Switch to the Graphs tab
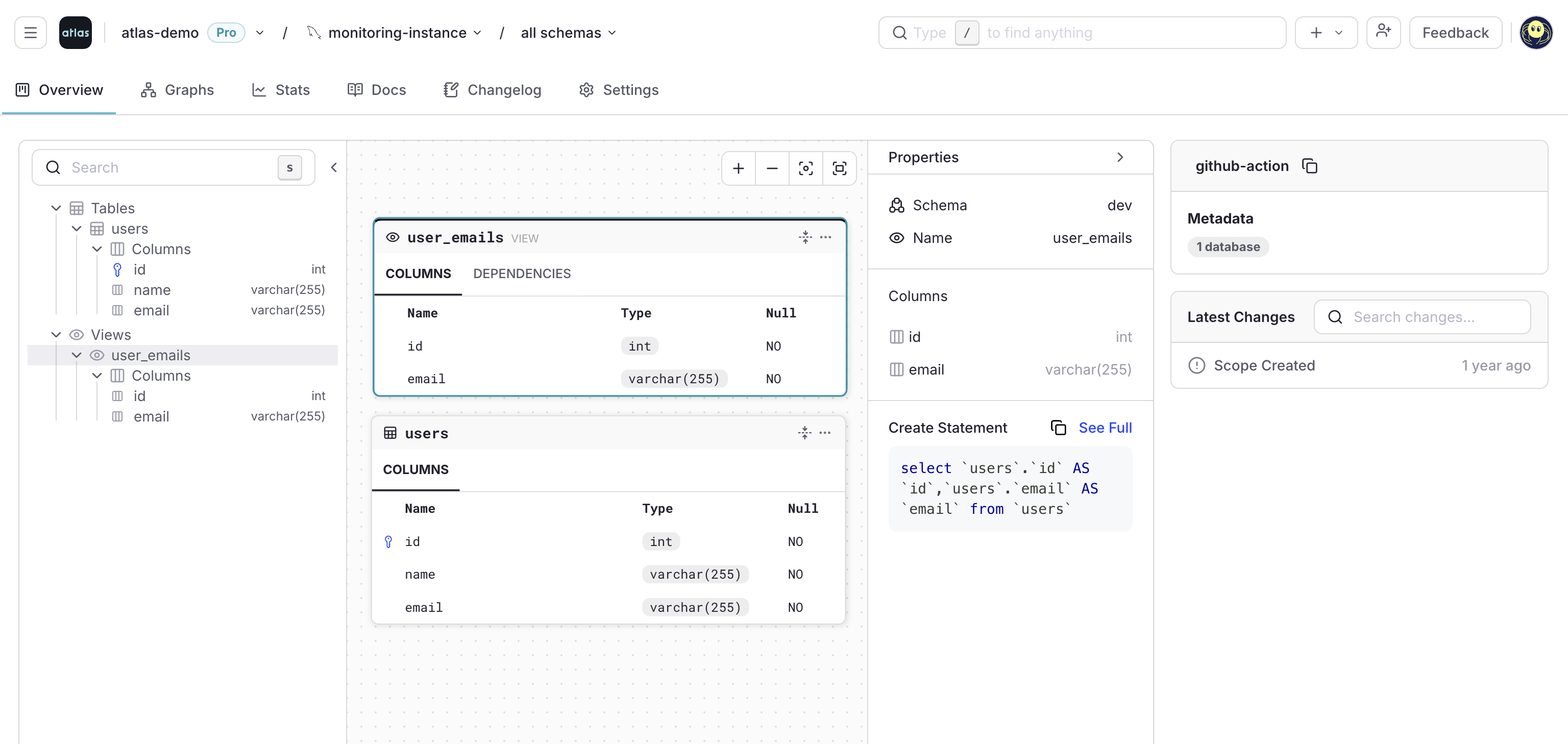 [x=177, y=90]
